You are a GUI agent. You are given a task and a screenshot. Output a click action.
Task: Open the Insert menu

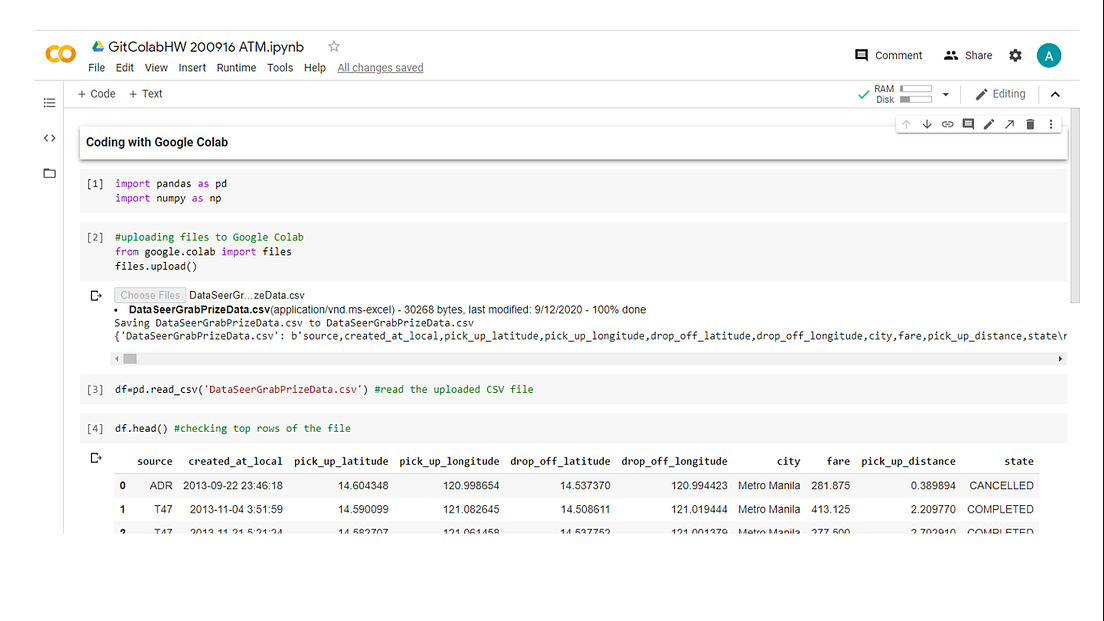(x=191, y=67)
